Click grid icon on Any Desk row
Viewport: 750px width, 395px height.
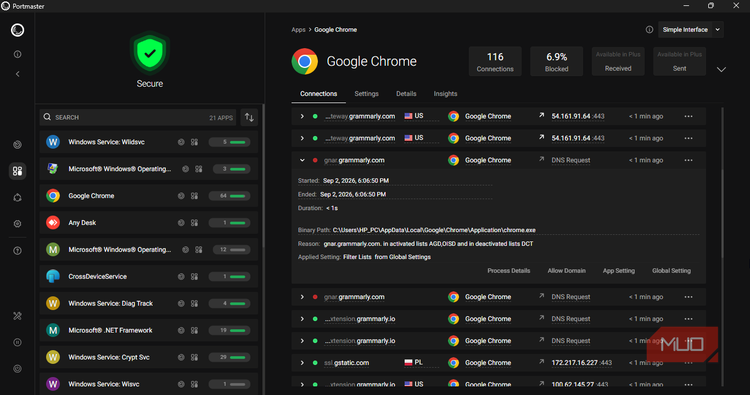[194, 222]
